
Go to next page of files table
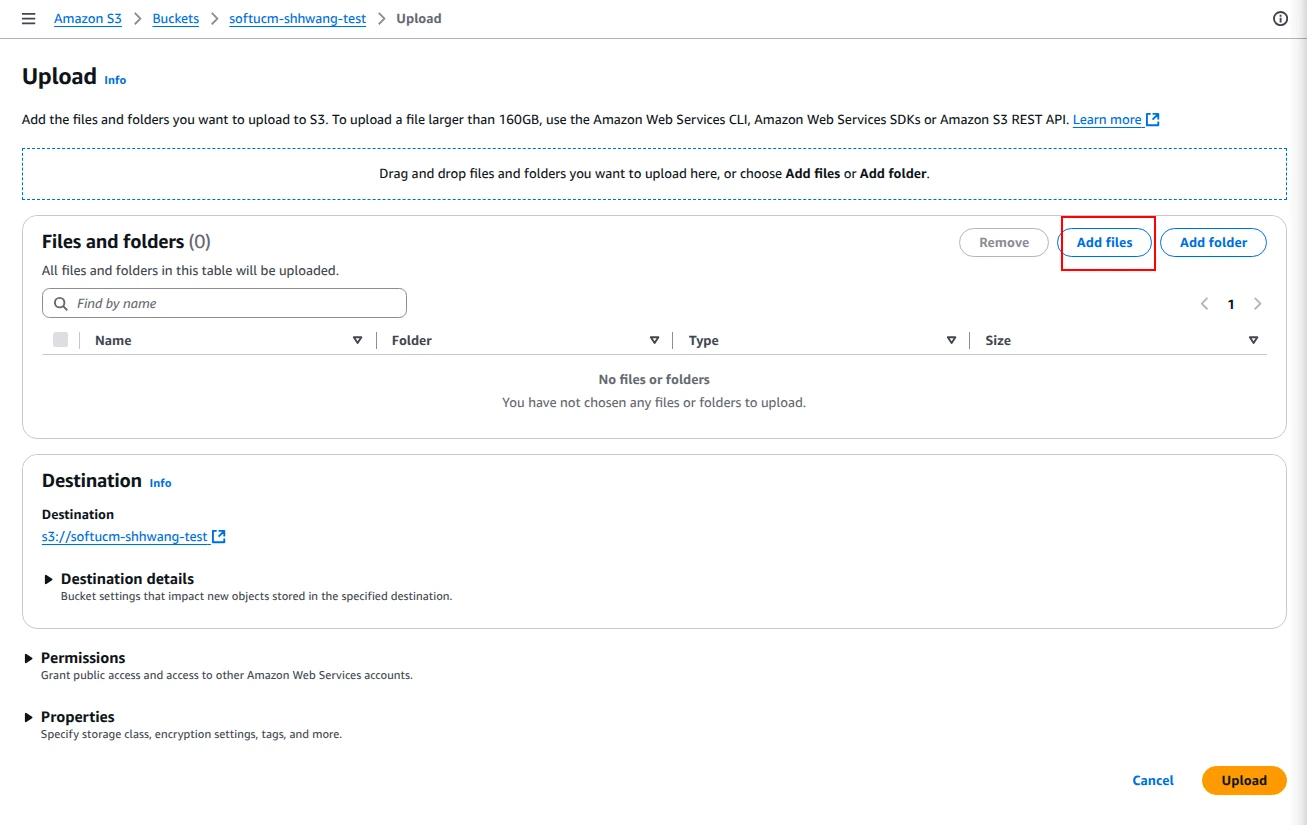point(1257,304)
